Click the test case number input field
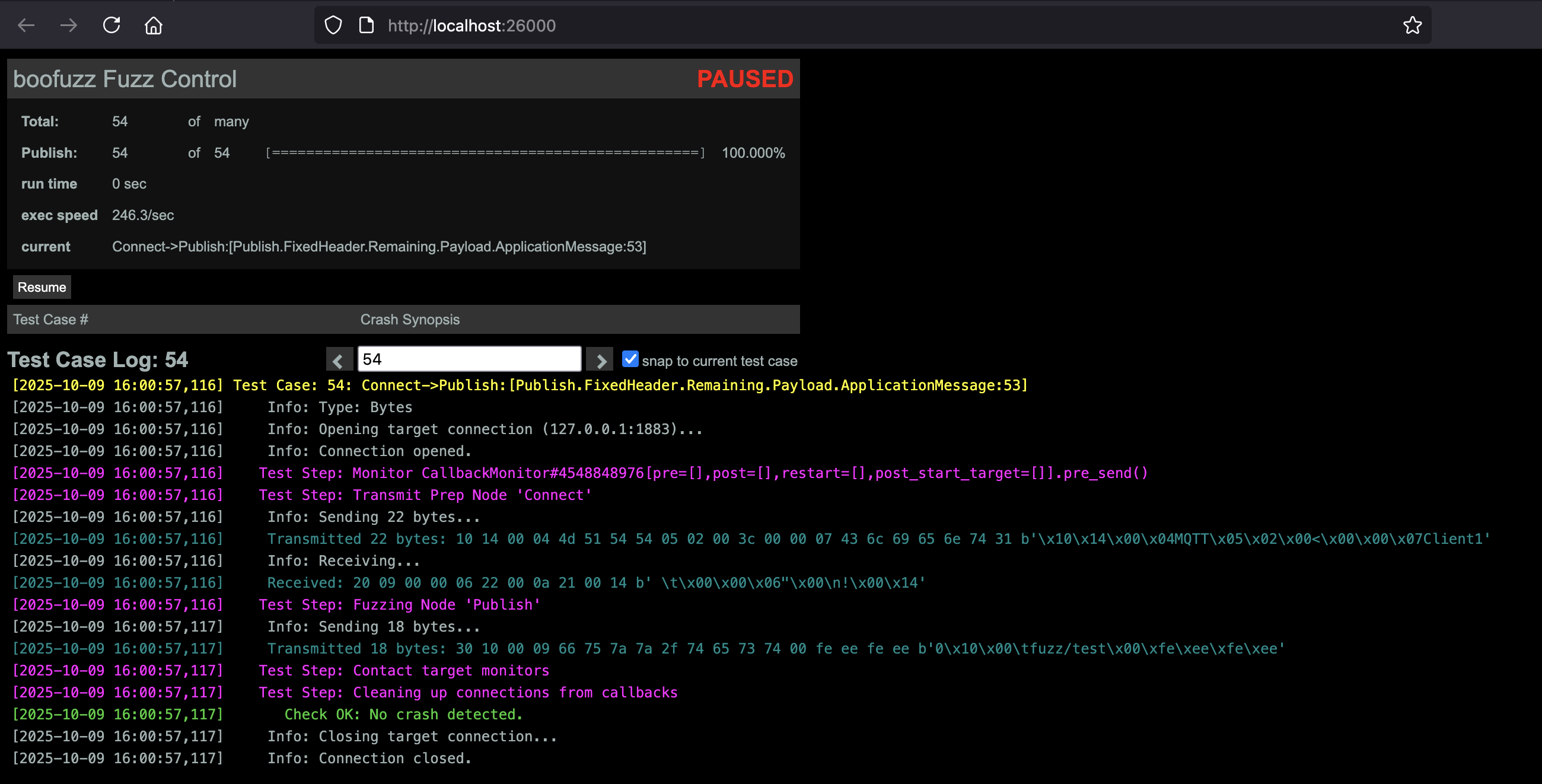Viewport: 1542px width, 784px height. (469, 359)
